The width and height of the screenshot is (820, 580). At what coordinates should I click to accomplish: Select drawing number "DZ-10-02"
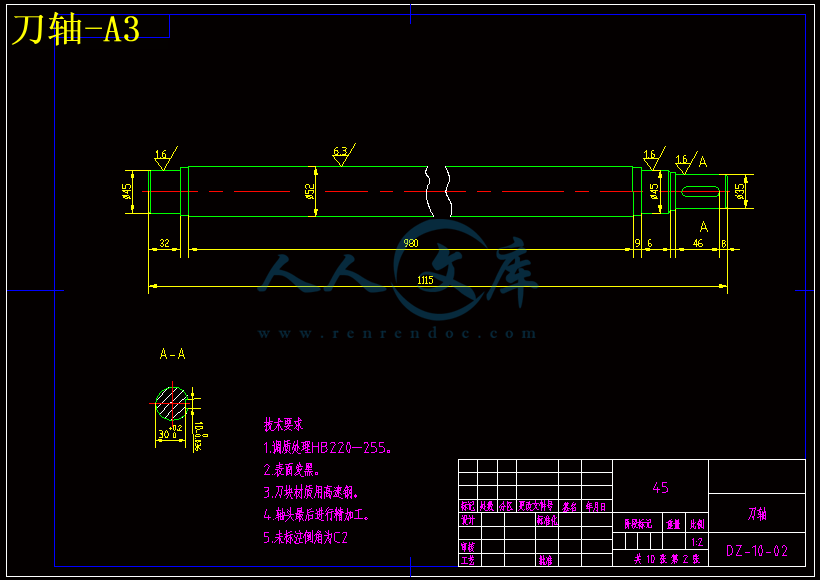coord(757,551)
